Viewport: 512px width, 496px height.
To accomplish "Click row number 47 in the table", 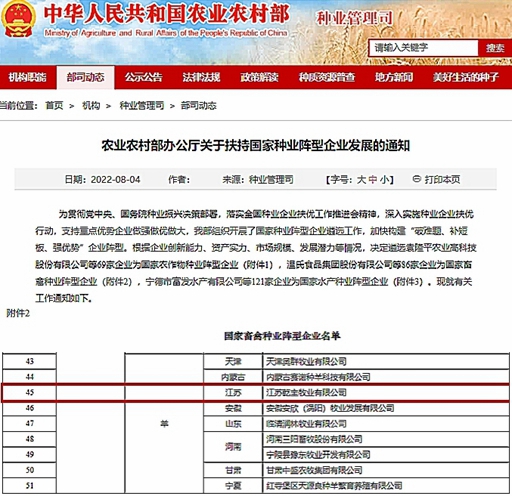I will (x=29, y=423).
